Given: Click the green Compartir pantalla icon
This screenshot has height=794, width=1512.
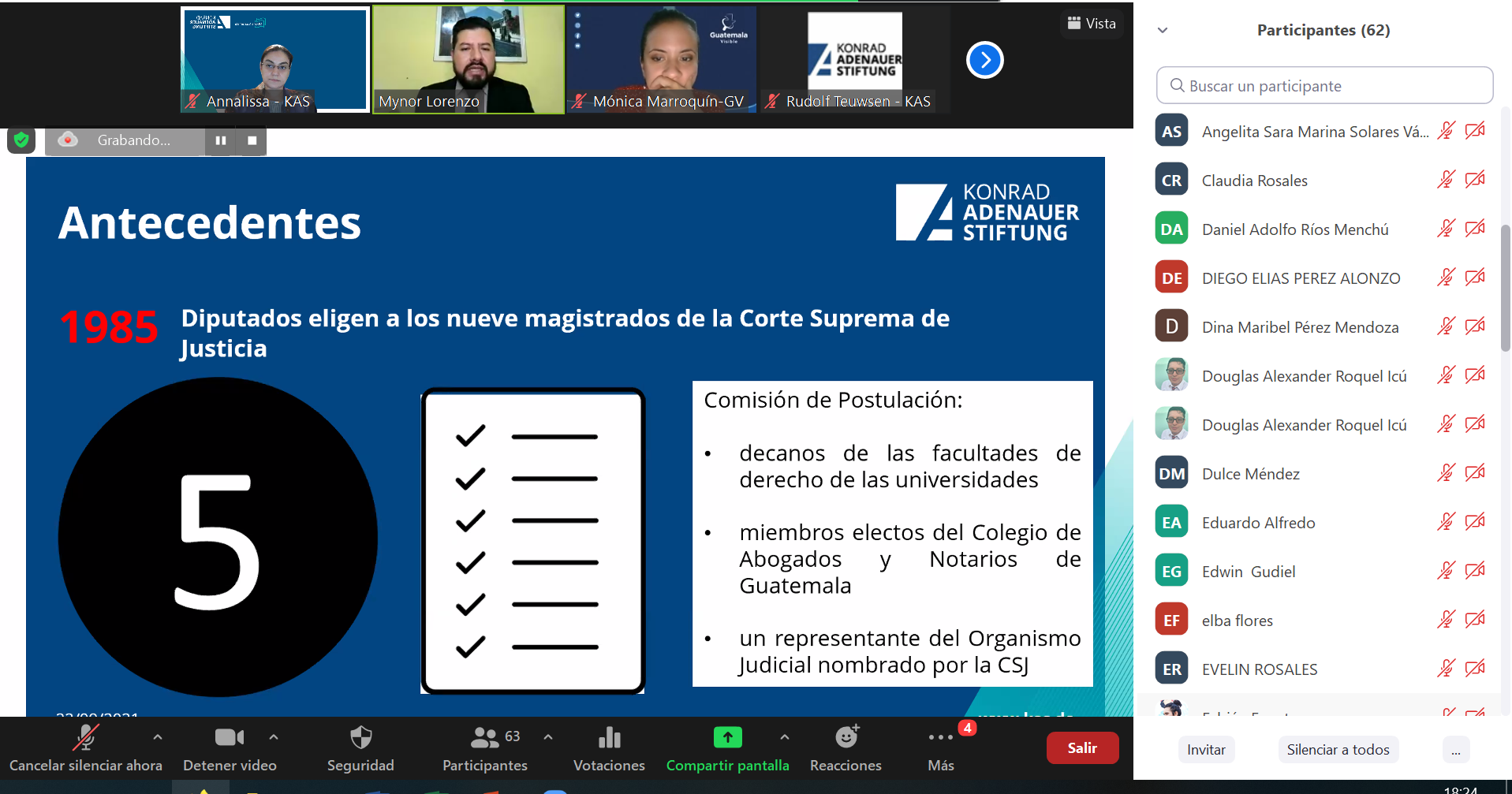Looking at the screenshot, I should [727, 738].
